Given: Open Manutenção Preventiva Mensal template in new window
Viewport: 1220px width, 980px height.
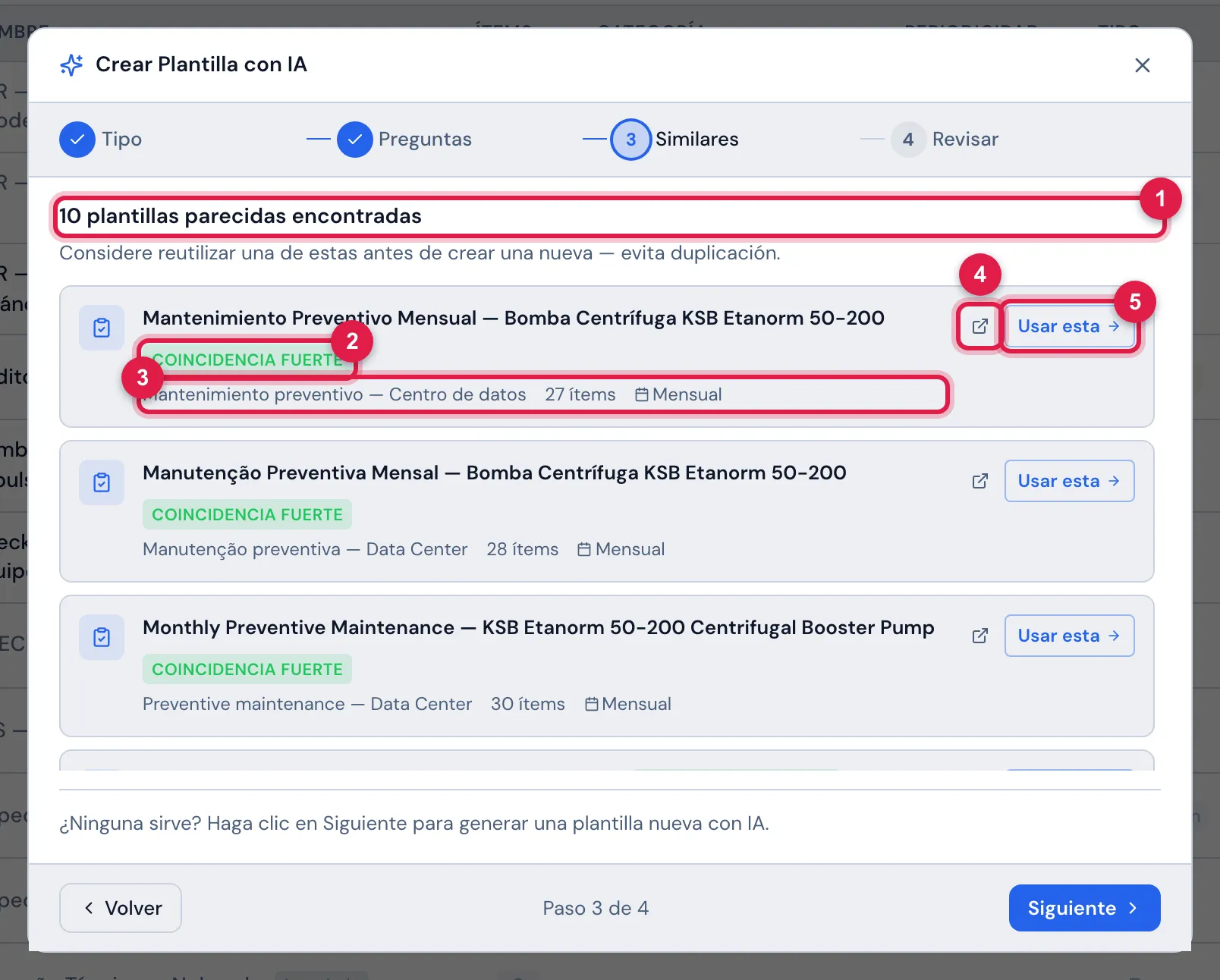Looking at the screenshot, I should pos(979,481).
